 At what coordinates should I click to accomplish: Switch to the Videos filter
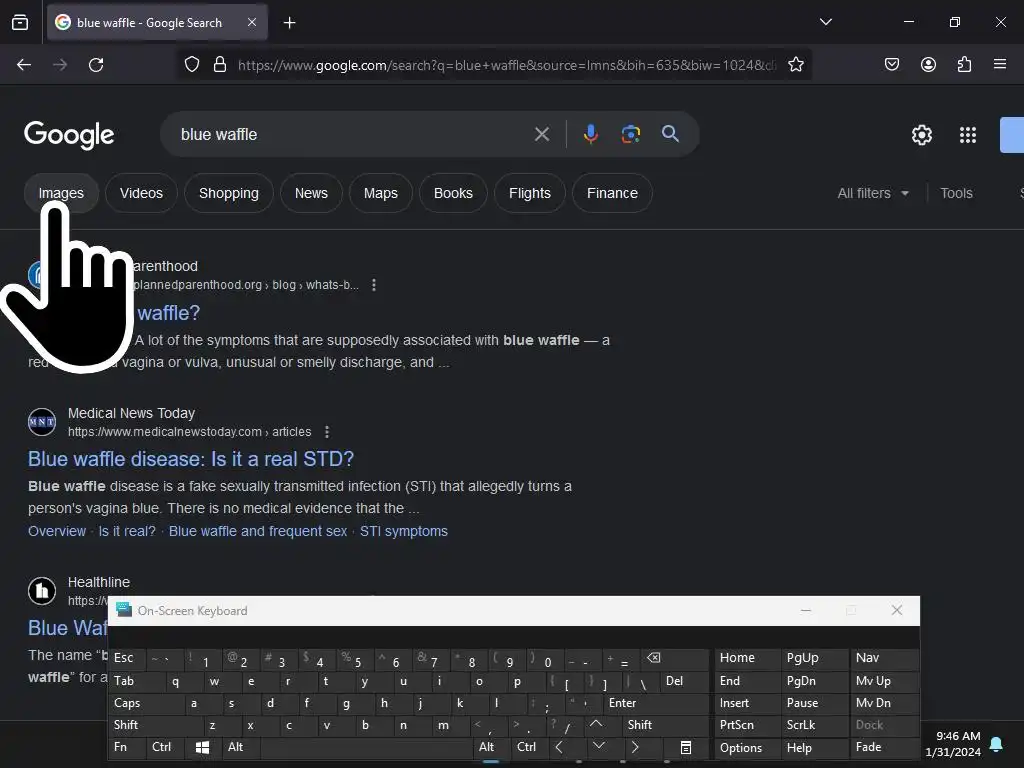pyautogui.click(x=141, y=193)
